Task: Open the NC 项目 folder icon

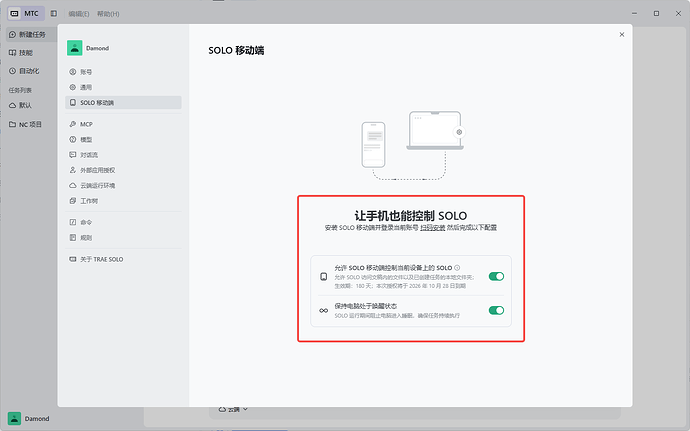Action: (x=12, y=125)
